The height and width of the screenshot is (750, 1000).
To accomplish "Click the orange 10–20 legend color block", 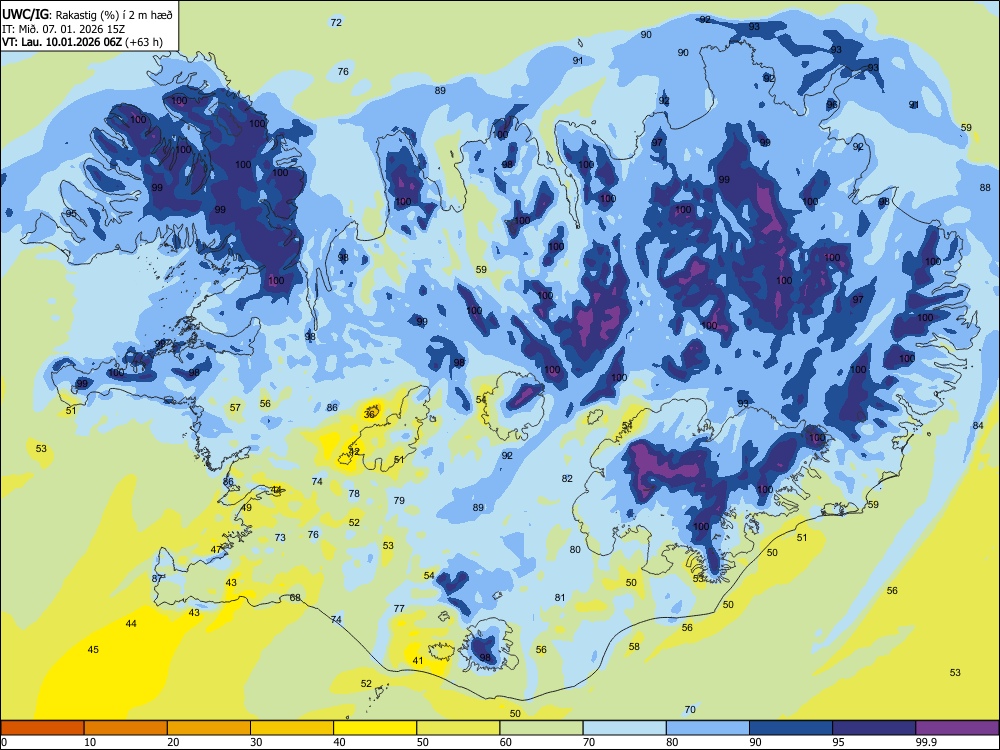I will pyautogui.click(x=126, y=728).
